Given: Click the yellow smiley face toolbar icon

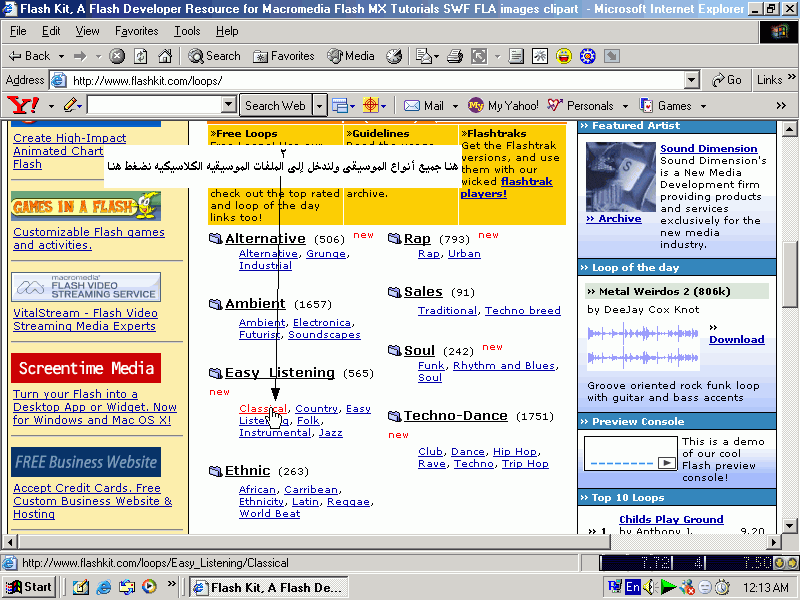Looking at the screenshot, I should tap(563, 56).
